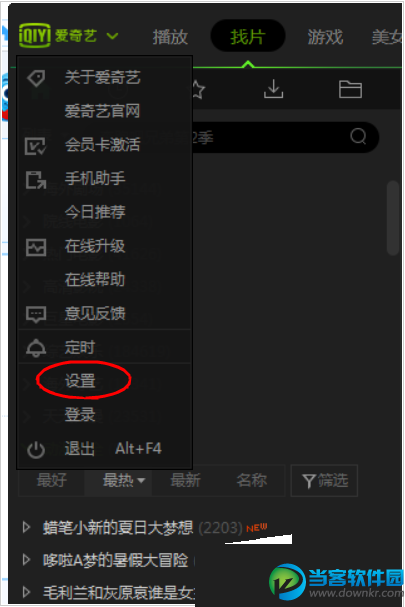Click the search magnifier icon

point(358,136)
